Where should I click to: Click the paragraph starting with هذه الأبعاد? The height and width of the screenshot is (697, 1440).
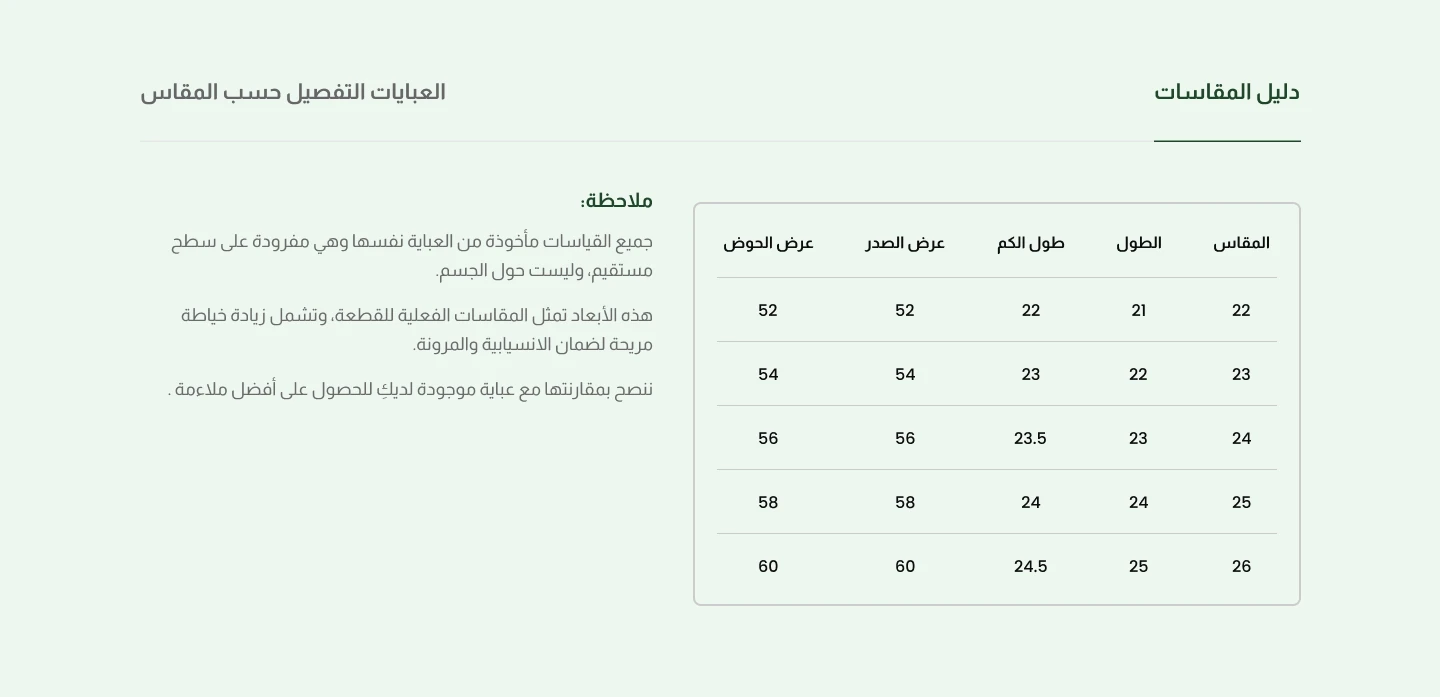click(x=417, y=330)
